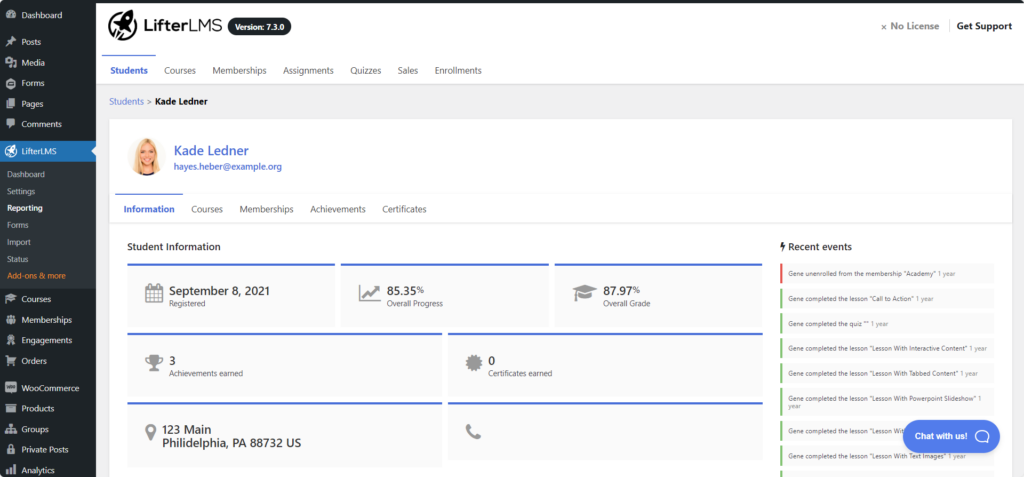Click the Private Posts icon
The image size is (1024, 477).
[x=11, y=450]
